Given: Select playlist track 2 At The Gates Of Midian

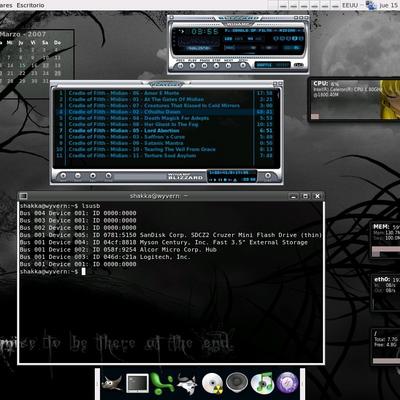Looking at the screenshot, I should tap(165, 99).
